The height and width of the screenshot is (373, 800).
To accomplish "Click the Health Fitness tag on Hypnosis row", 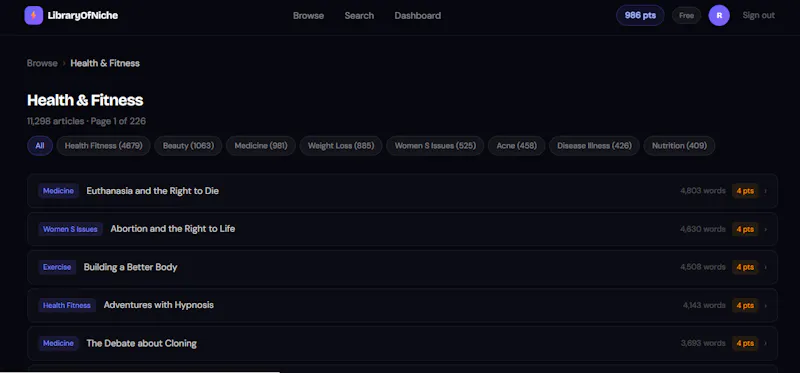I will (x=67, y=305).
